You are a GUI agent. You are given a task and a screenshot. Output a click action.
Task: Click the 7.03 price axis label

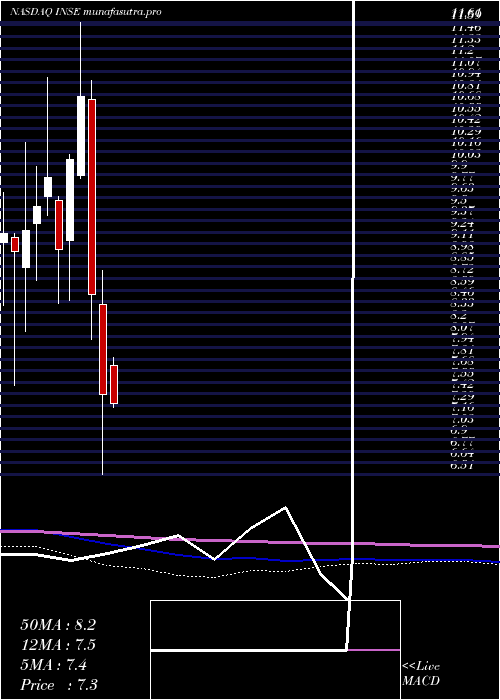coord(463,421)
